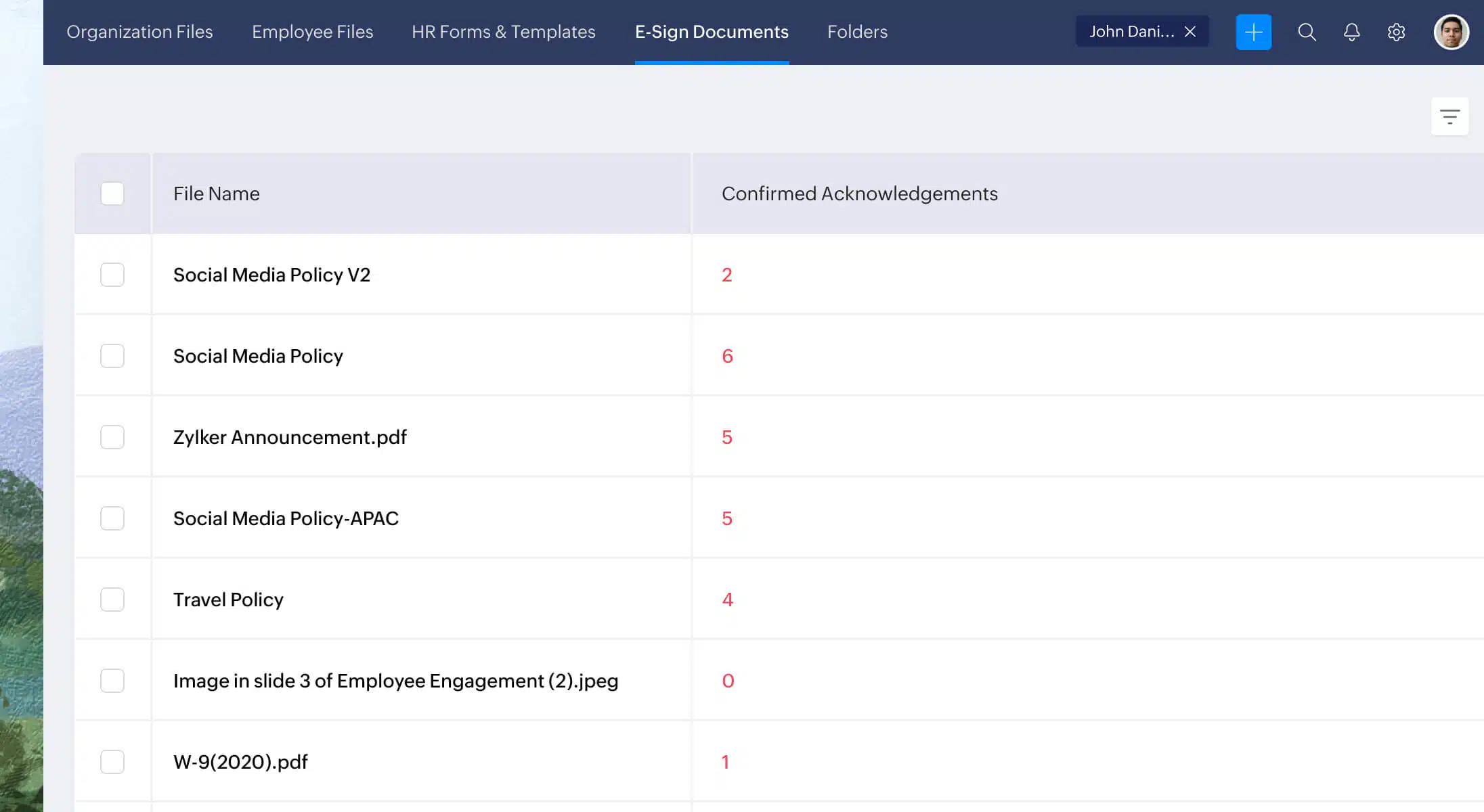Viewport: 1484px width, 812px height.
Task: Select the Zylker Announcement.pdf checkbox
Action: coord(112,437)
